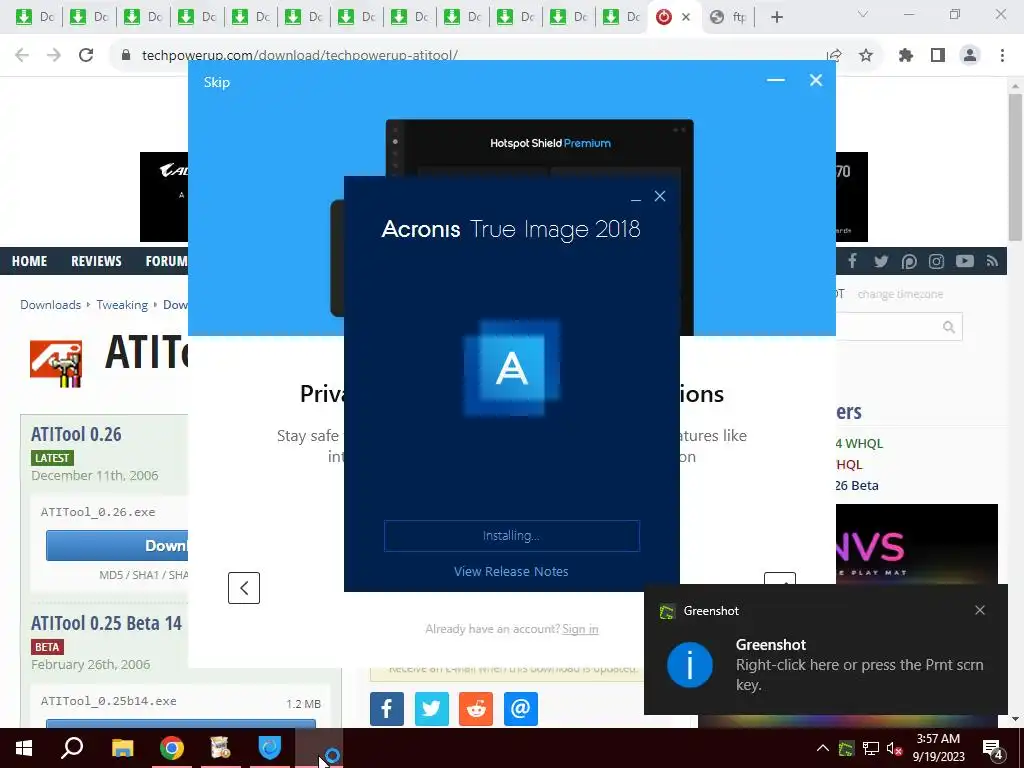
Task: Open Windows Start menu
Action: click(x=24, y=748)
